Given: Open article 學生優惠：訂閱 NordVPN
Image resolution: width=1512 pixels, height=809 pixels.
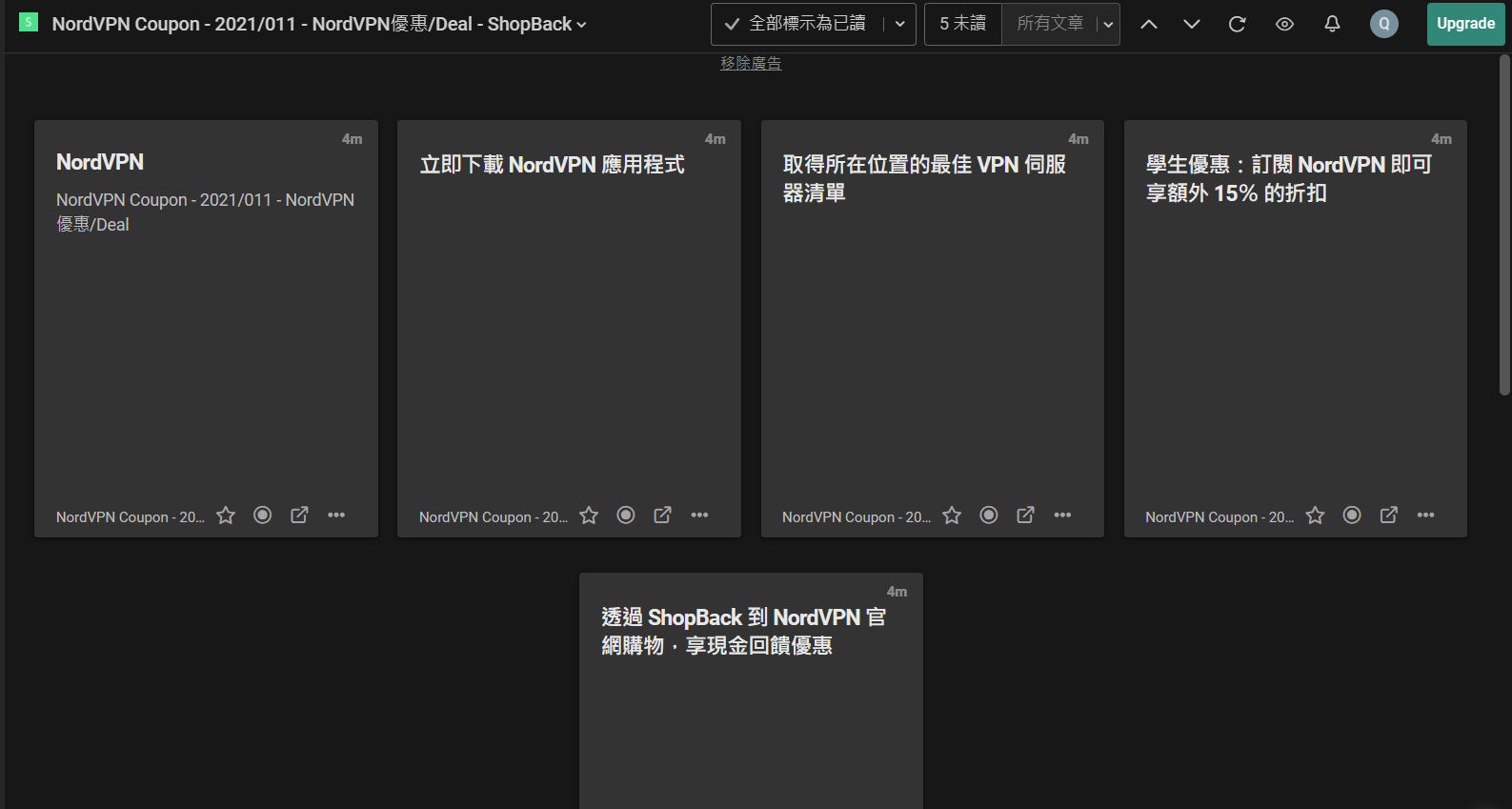Looking at the screenshot, I should point(1288,178).
